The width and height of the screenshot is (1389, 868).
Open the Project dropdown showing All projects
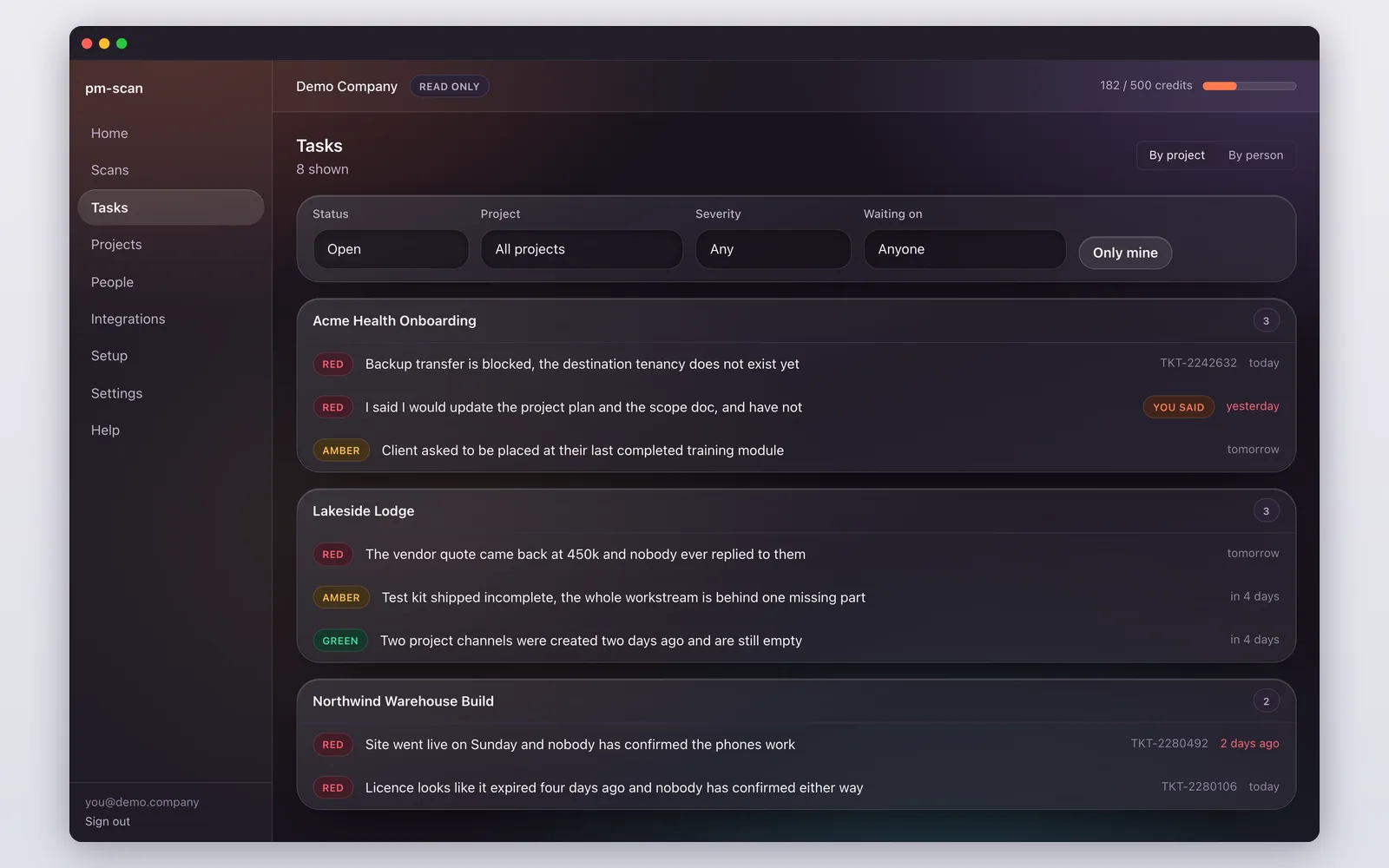(x=582, y=249)
